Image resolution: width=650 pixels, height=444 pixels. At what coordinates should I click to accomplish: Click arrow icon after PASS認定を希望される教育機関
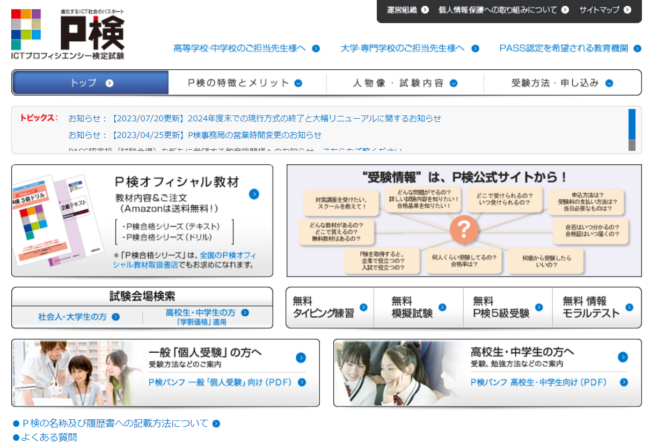click(x=638, y=49)
